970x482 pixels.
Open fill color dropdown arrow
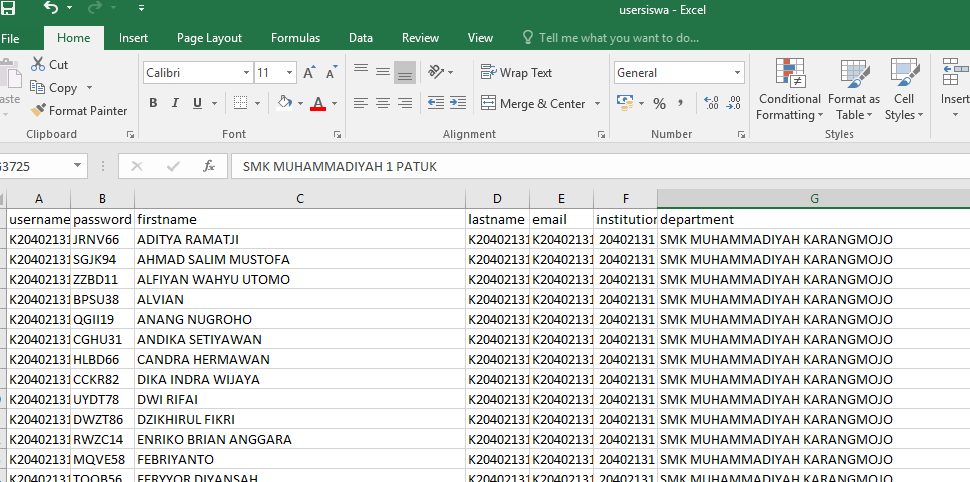[x=301, y=103]
